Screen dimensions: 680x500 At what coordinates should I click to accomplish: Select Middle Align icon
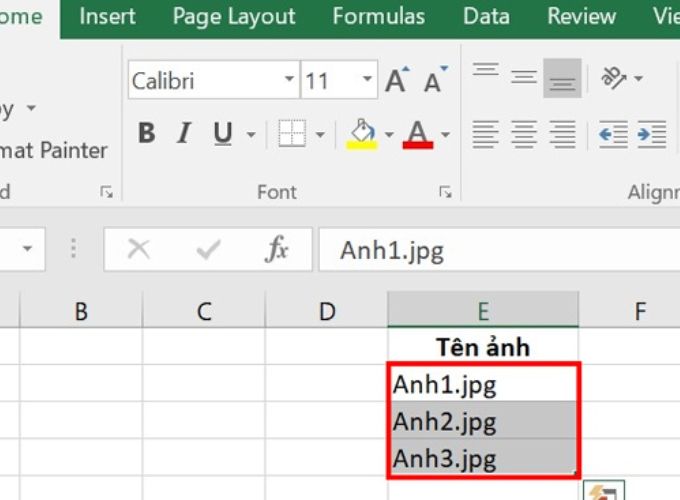pos(524,78)
